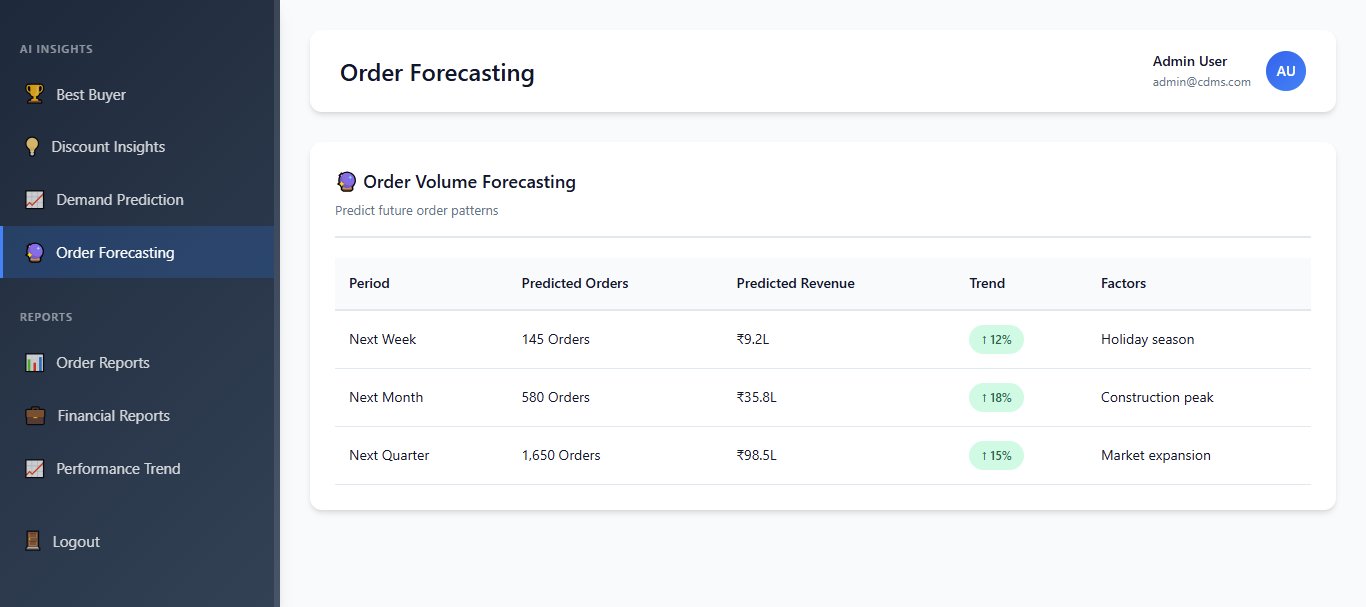Image resolution: width=1366 pixels, height=607 pixels.
Task: Open Performance Trend via its trend icon
Action: pos(33,468)
